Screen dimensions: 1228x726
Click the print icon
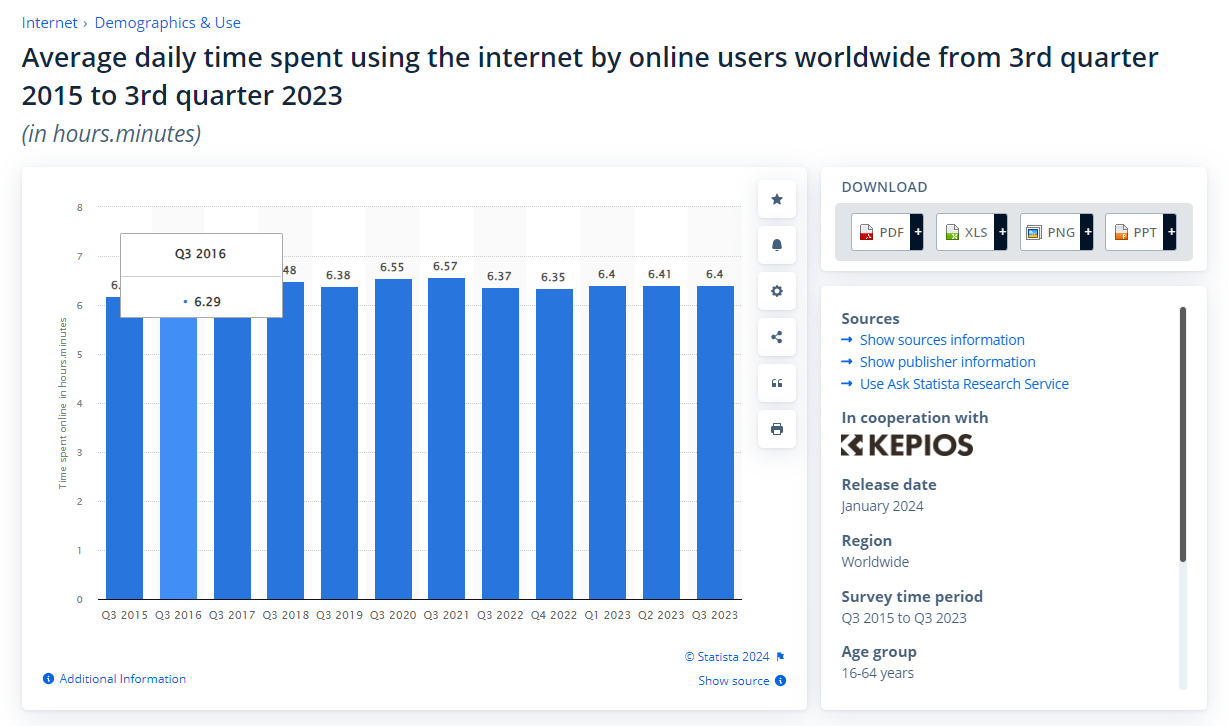pos(777,429)
